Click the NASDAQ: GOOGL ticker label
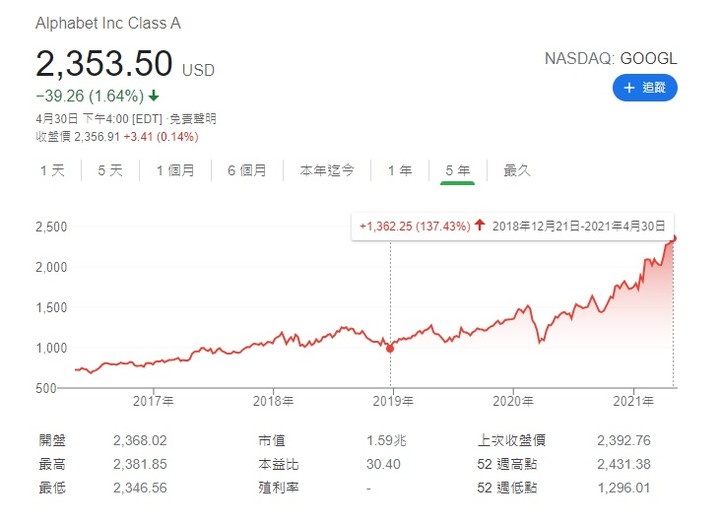This screenshot has height=523, width=720. pyautogui.click(x=611, y=58)
